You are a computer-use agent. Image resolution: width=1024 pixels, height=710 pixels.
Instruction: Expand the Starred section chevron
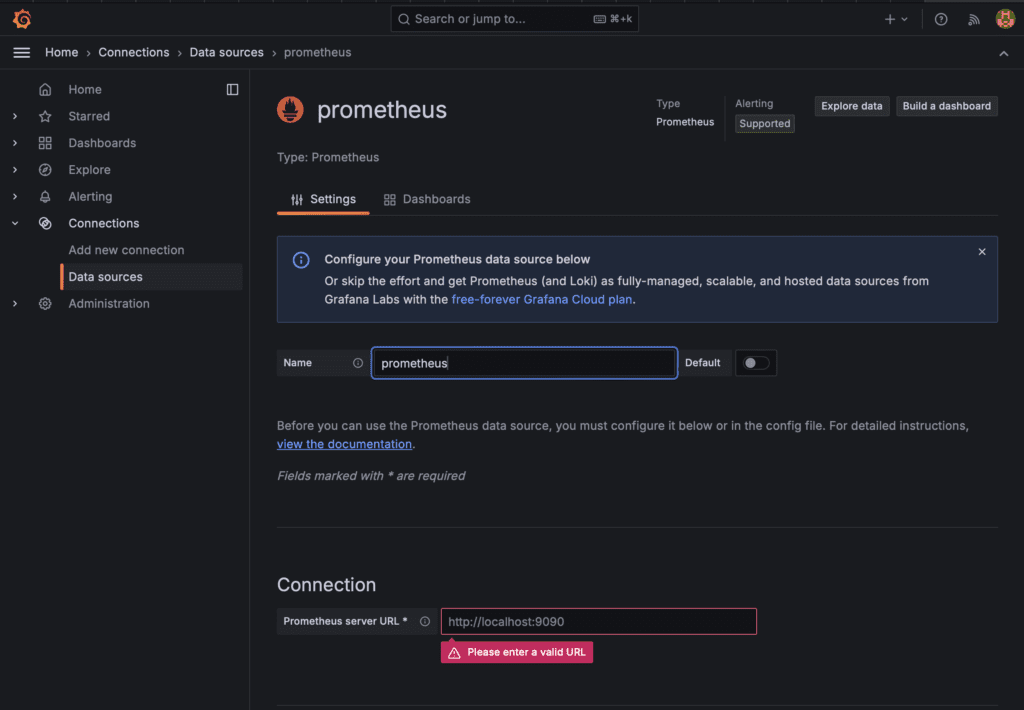tap(15, 116)
